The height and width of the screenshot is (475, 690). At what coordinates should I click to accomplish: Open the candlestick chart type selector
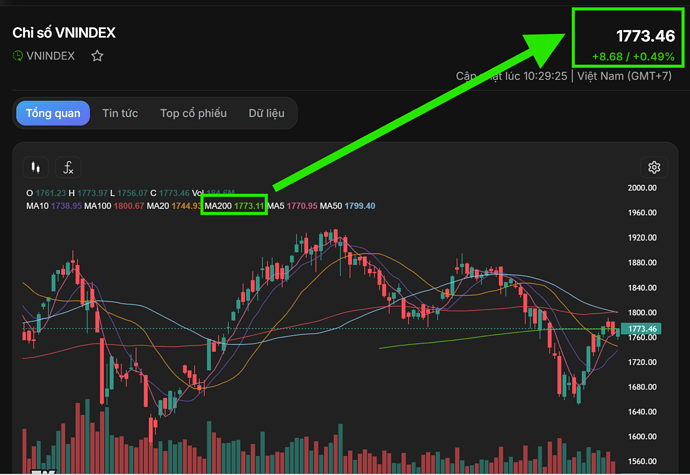pyautogui.click(x=36, y=167)
